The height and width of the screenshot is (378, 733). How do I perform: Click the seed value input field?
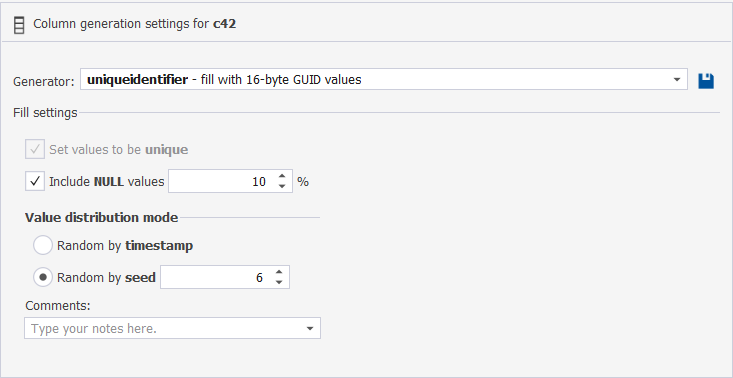216,277
